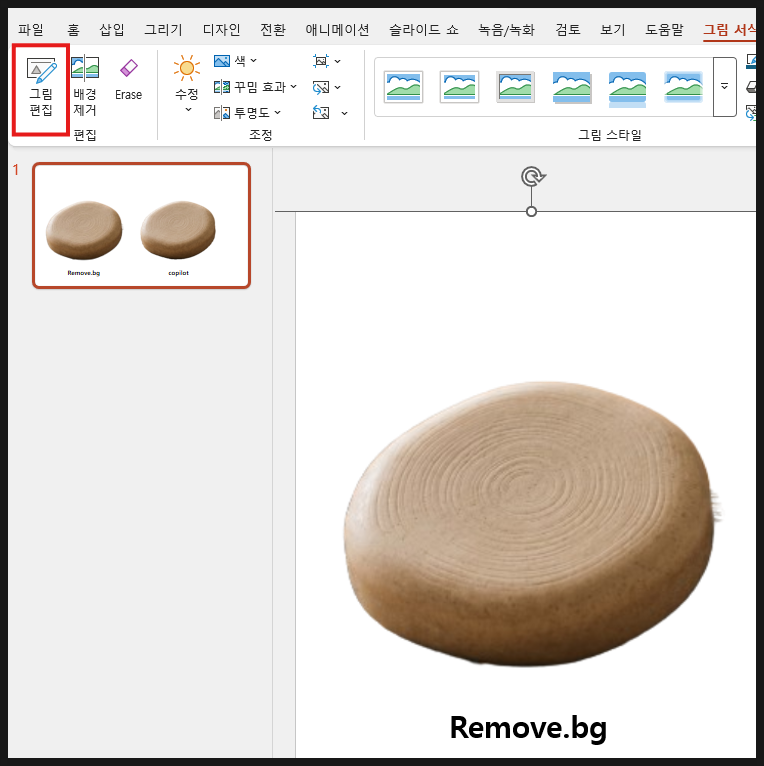Image resolution: width=764 pixels, height=766 pixels.
Task: Open the 애니메이션 tab
Action: tap(337, 30)
